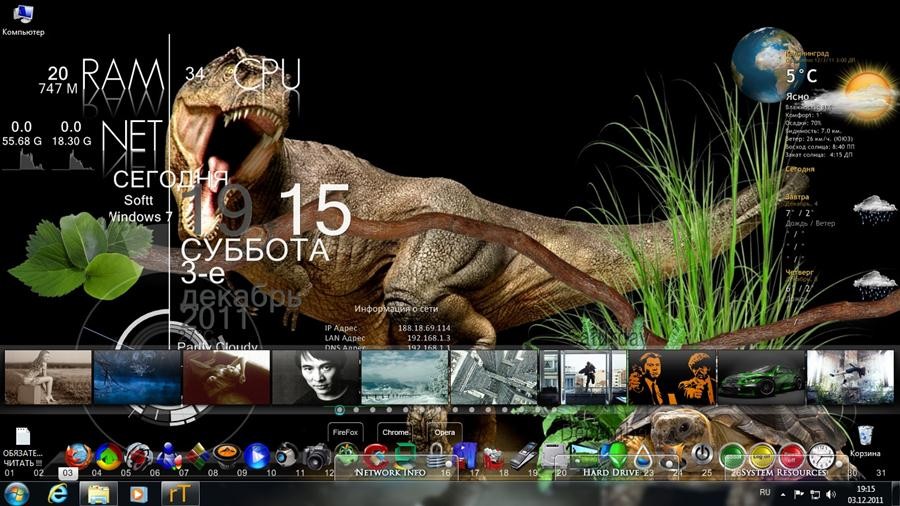Image resolution: width=900 pixels, height=506 pixels.
Task: Open the snowy landscape thumbnail
Action: [x=405, y=377]
